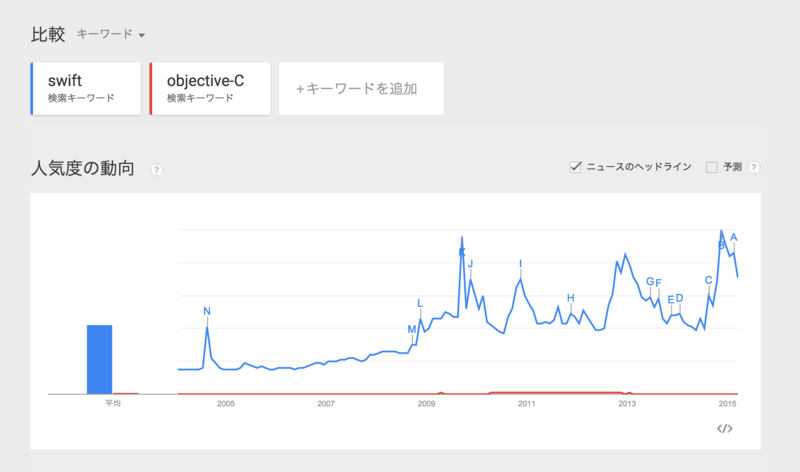Click the blue swift average bar
Viewport: 800px width, 472px height.
(99, 359)
